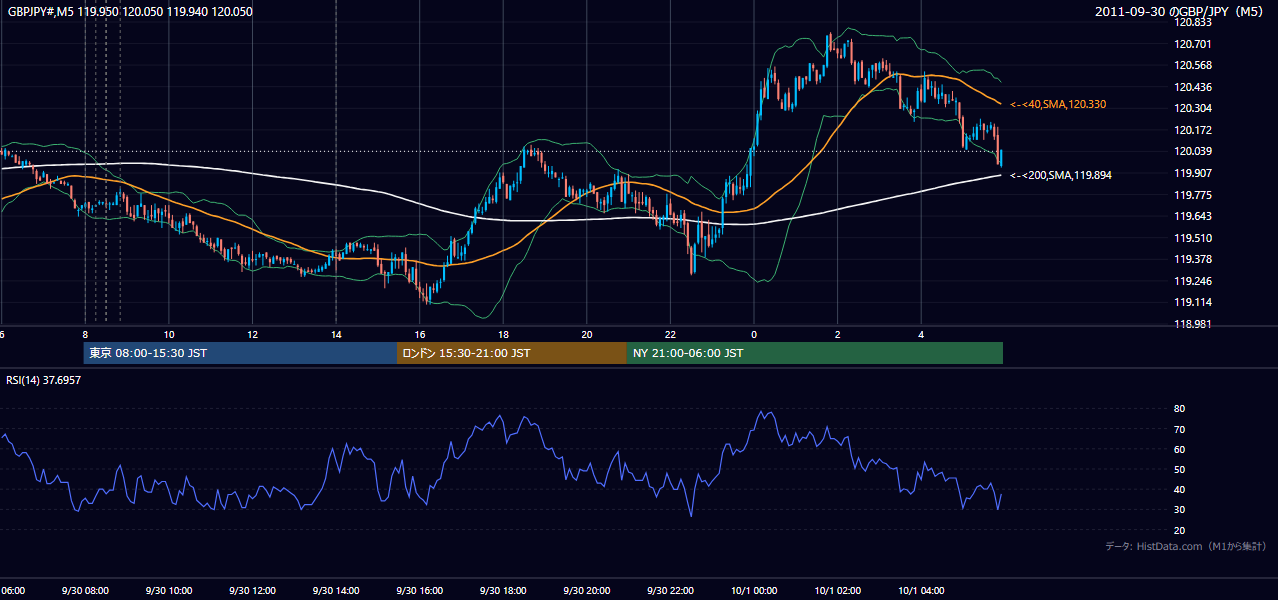Screen dimensions: 1278x600
Task: Click bottom time label 10/1 00:00
Action: tap(754, 591)
